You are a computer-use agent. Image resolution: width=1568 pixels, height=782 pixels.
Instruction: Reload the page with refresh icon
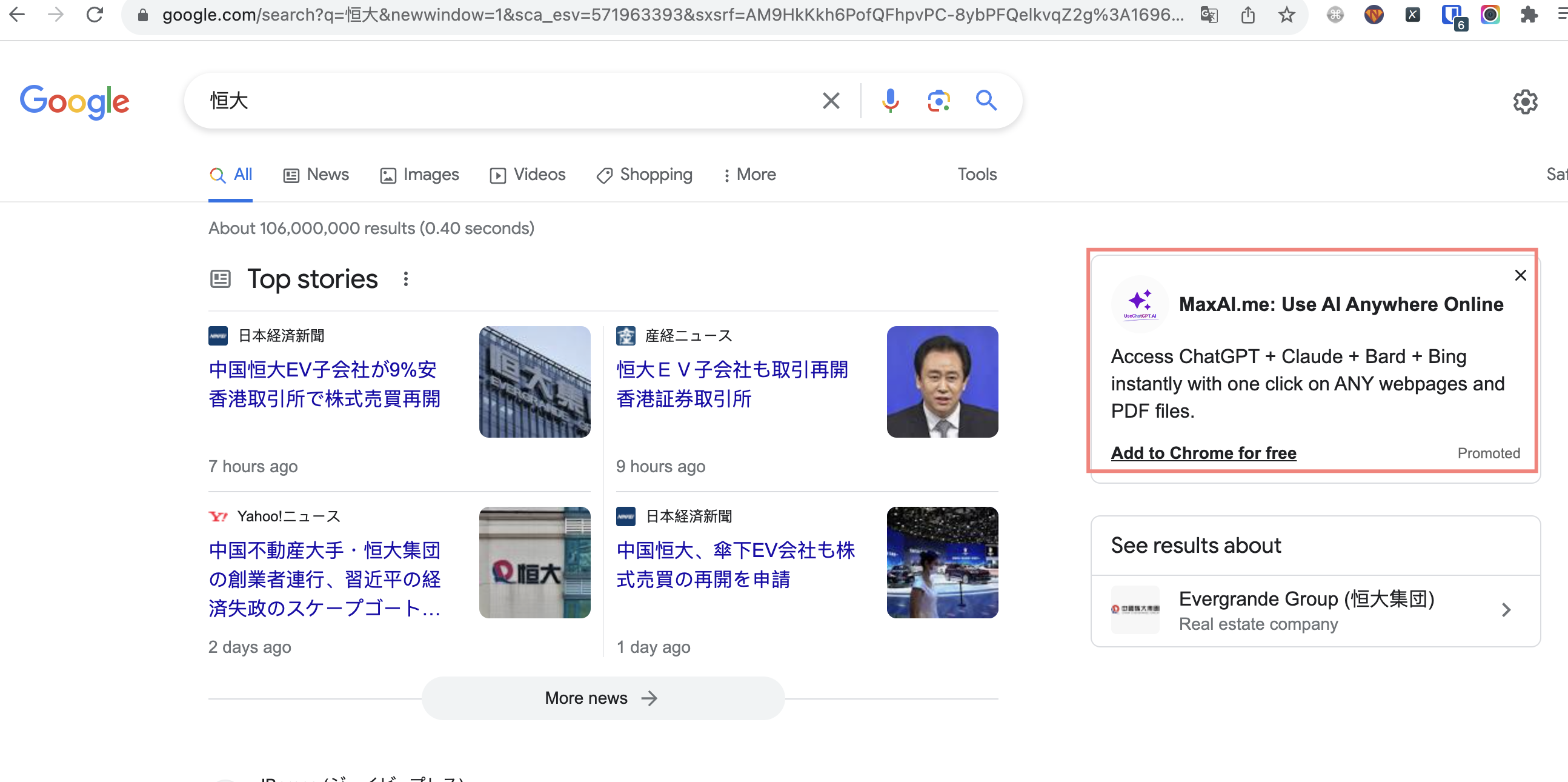pyautogui.click(x=95, y=14)
